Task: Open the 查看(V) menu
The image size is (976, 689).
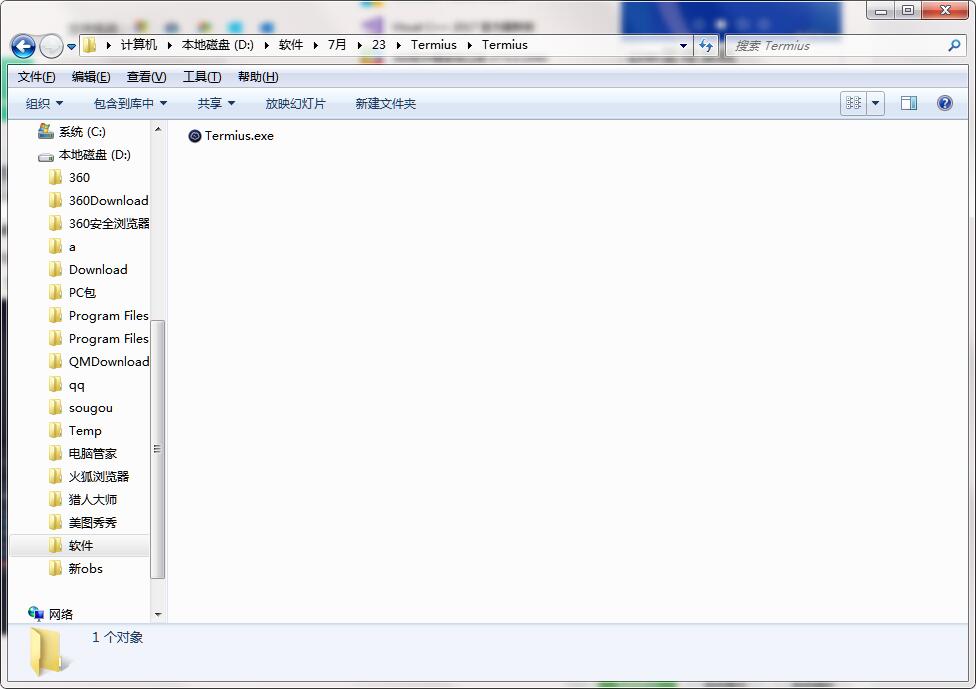Action: [x=146, y=77]
